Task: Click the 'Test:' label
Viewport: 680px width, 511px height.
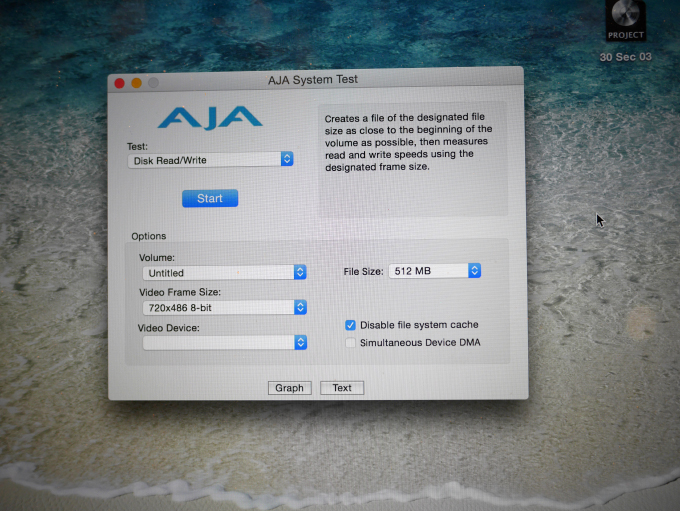Action: point(137,146)
